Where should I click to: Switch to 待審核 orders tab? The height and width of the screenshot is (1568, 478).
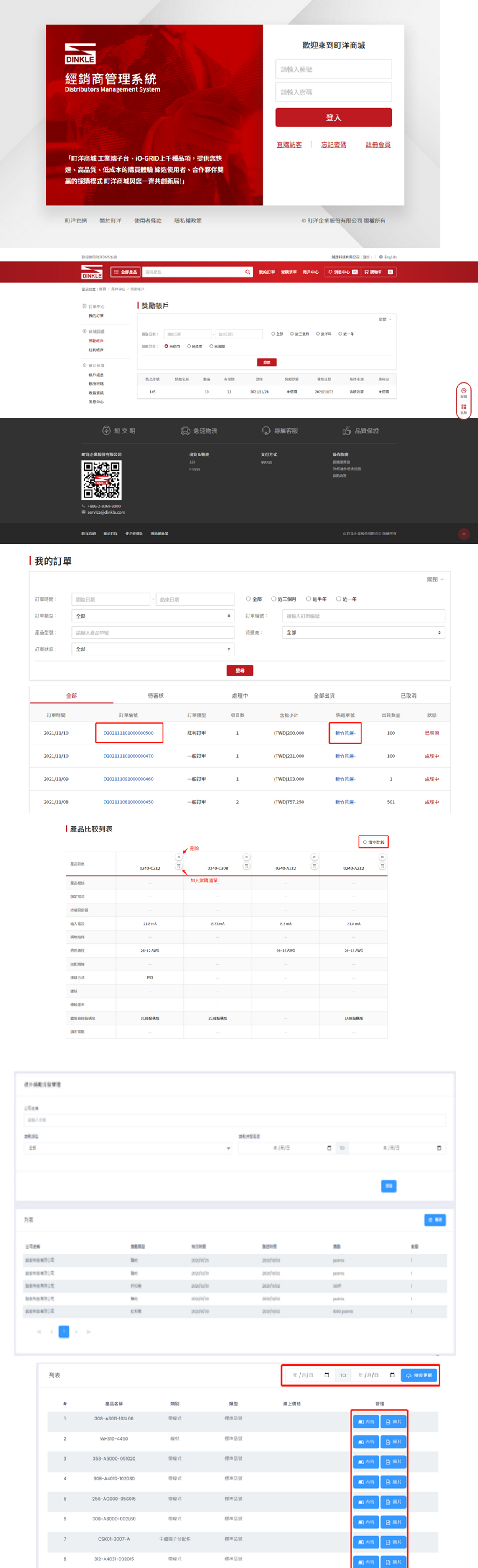click(x=156, y=696)
